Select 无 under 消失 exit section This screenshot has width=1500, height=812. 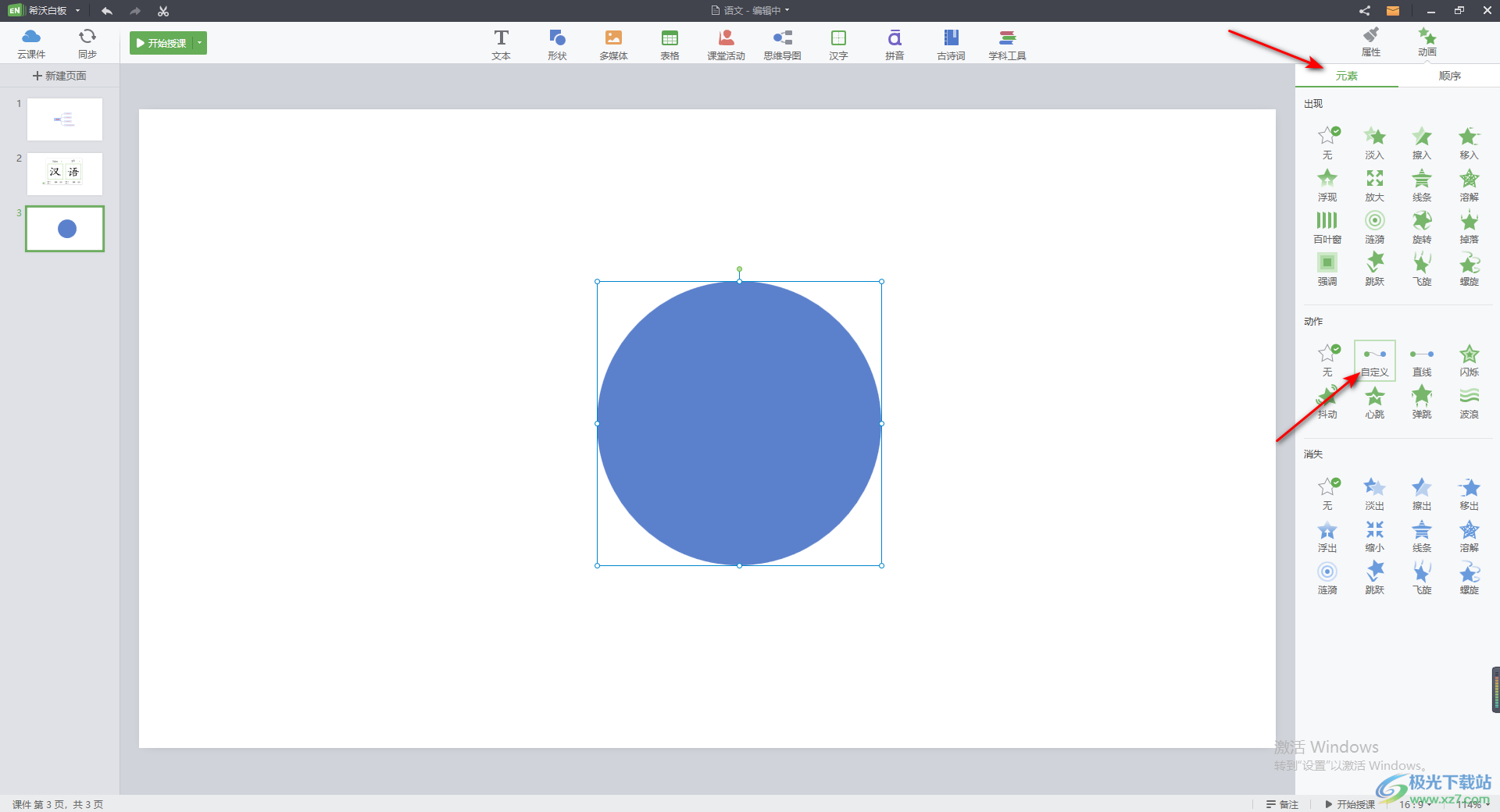coord(1327,494)
